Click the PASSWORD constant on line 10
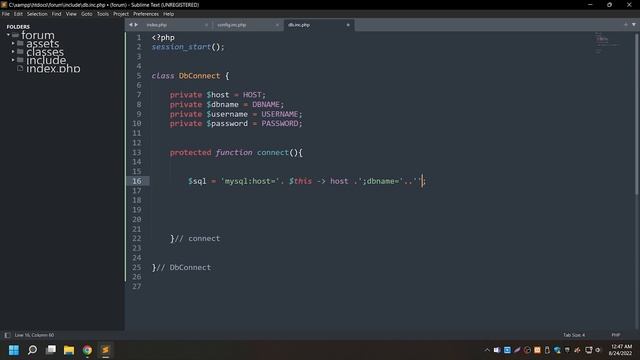The image size is (640, 360). point(280,123)
